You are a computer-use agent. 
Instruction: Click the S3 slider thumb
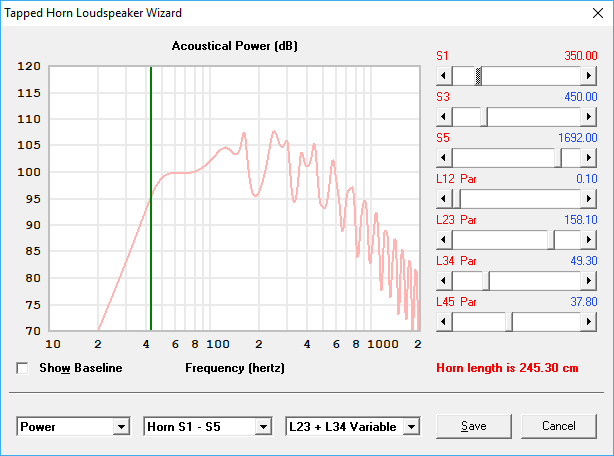point(484,117)
